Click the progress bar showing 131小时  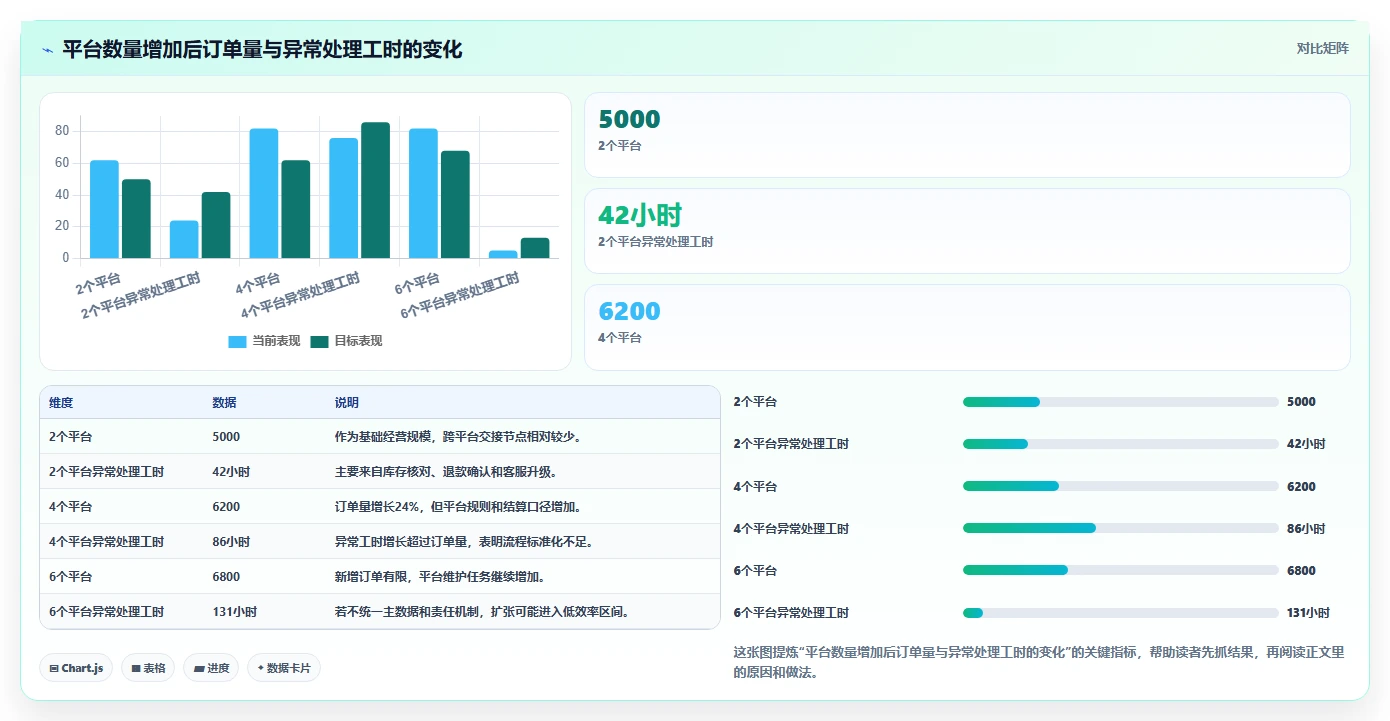1120,613
